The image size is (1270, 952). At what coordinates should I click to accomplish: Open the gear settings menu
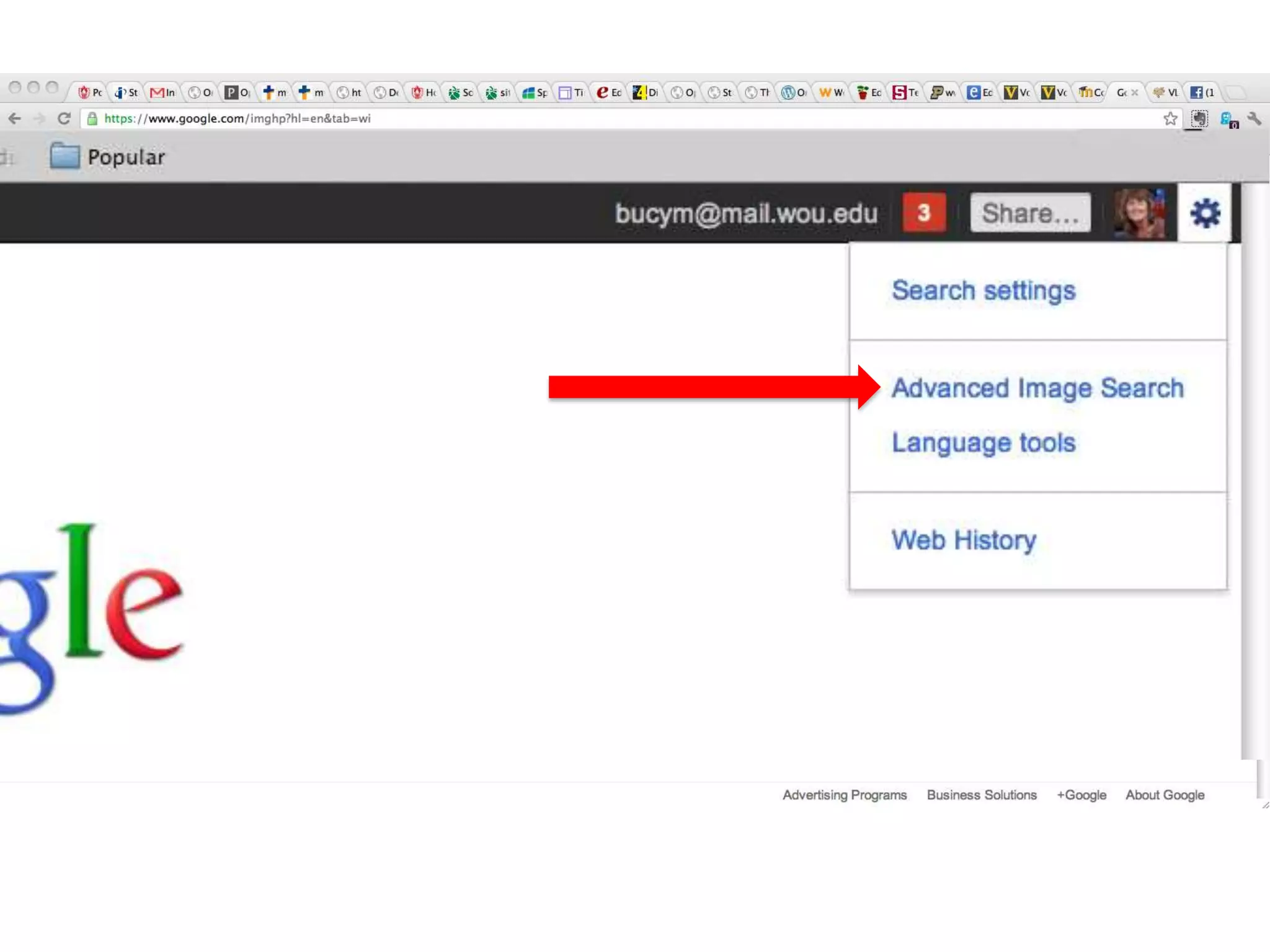click(x=1205, y=213)
